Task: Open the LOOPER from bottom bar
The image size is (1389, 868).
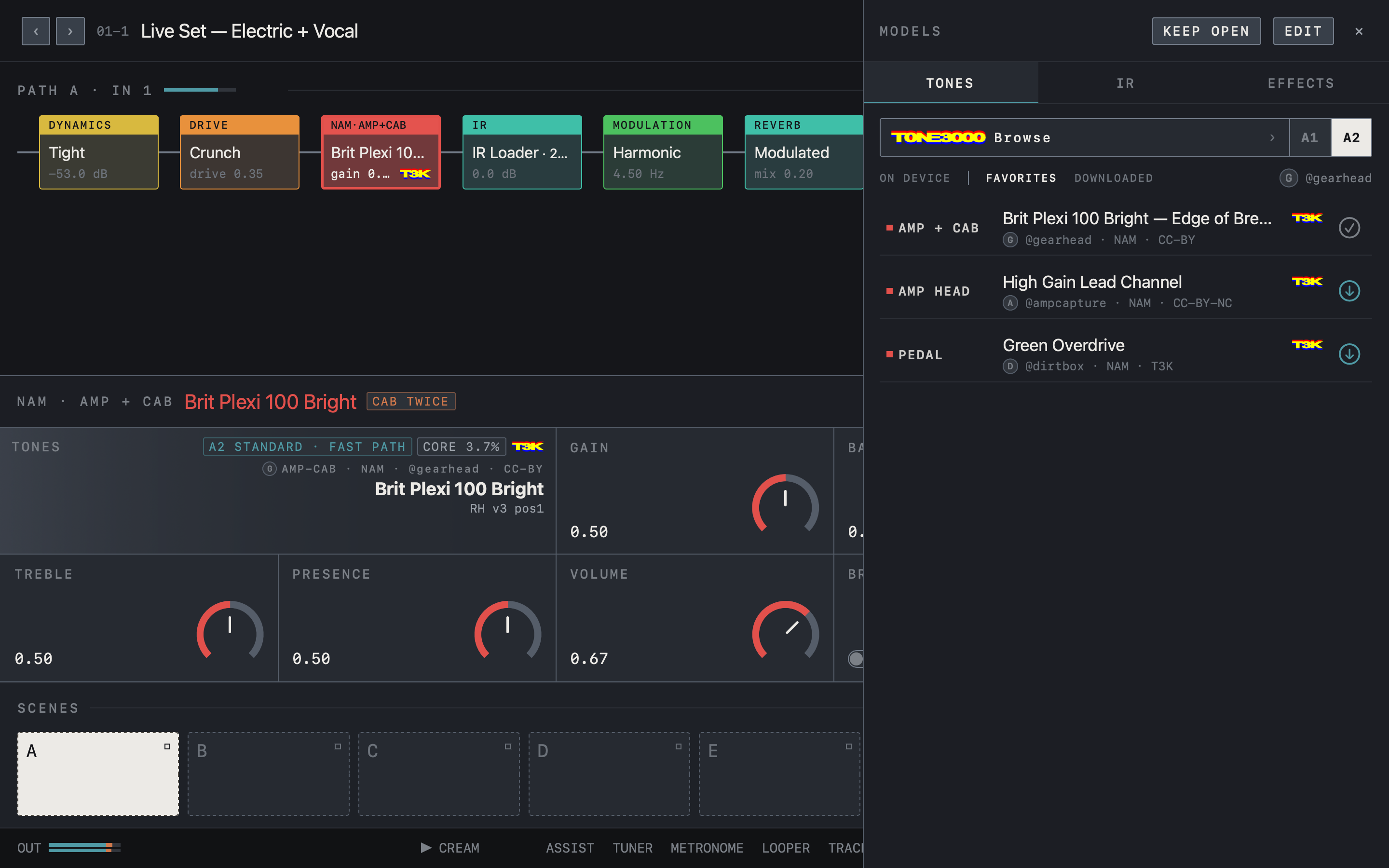Action: [x=785, y=847]
